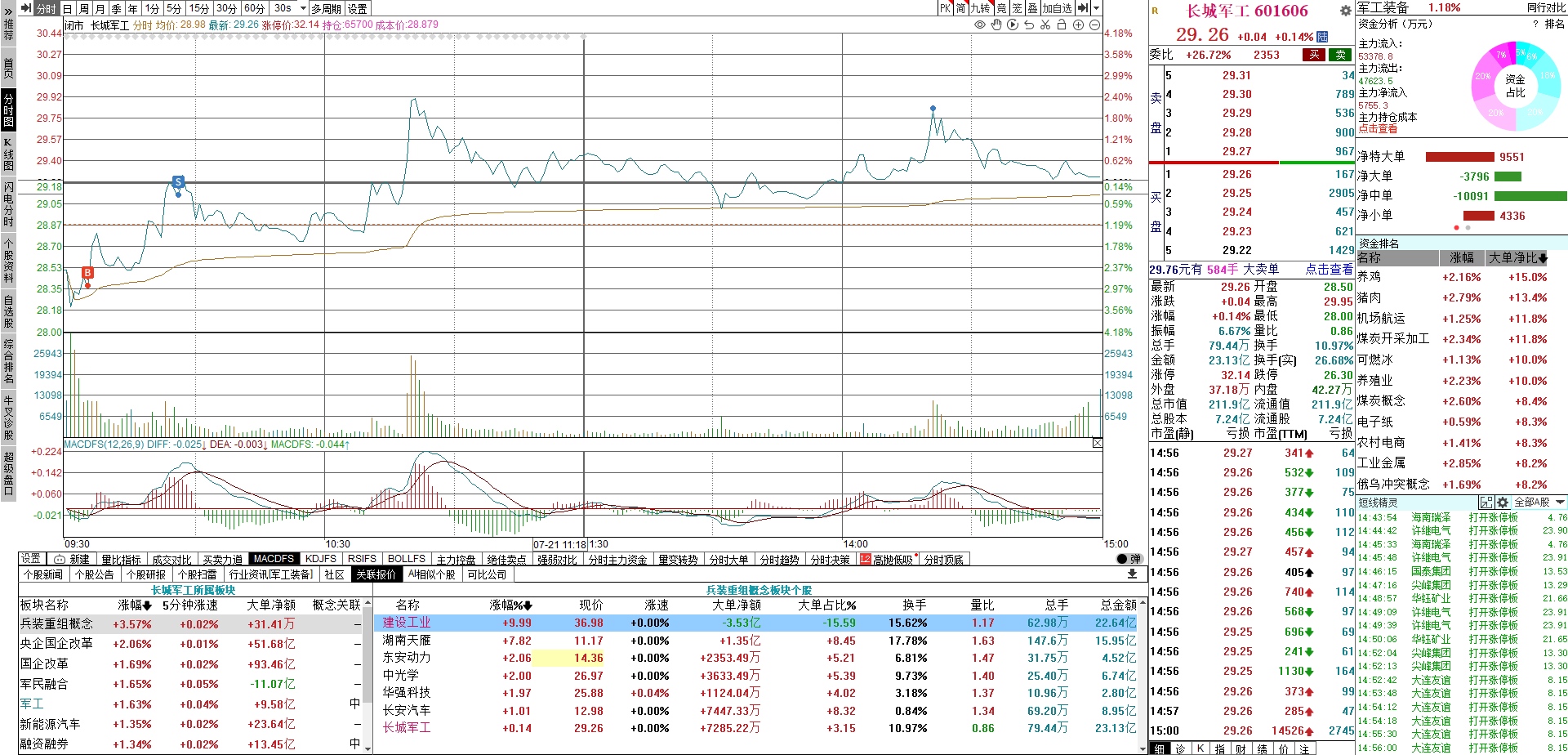
Task: Select 建设工业 stock row
Action: (755, 623)
